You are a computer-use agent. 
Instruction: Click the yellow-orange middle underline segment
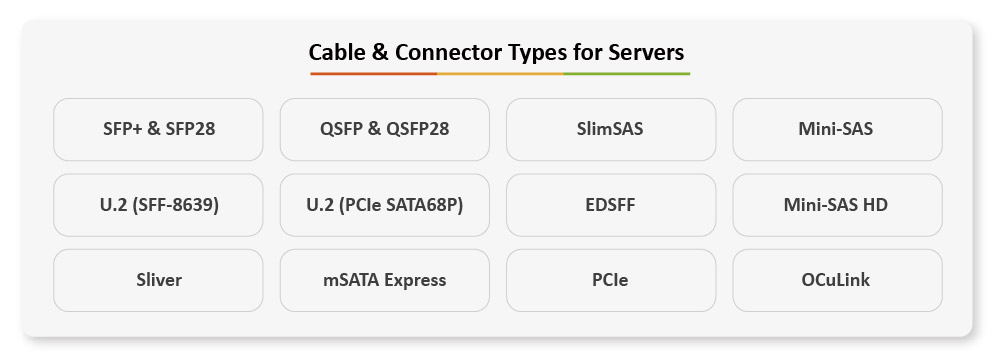tap(501, 74)
